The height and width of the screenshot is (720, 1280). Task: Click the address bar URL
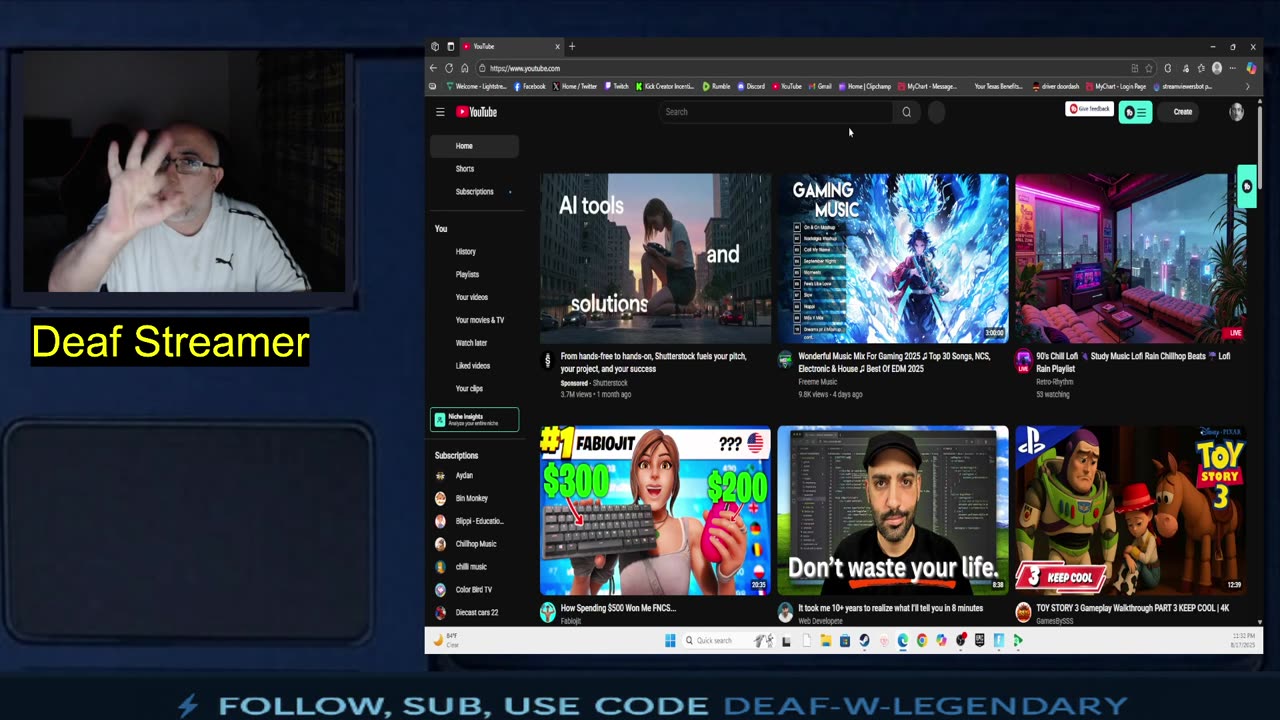[525, 69]
